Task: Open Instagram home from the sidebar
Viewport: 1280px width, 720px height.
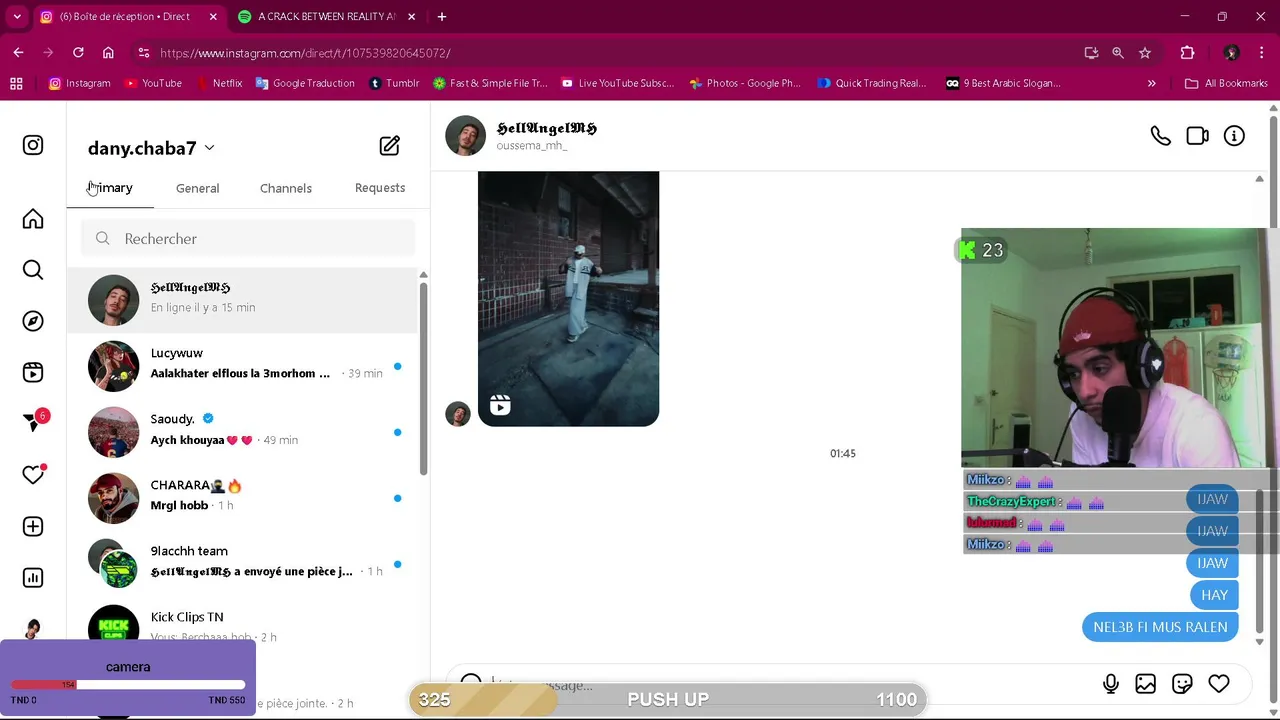Action: point(33,219)
